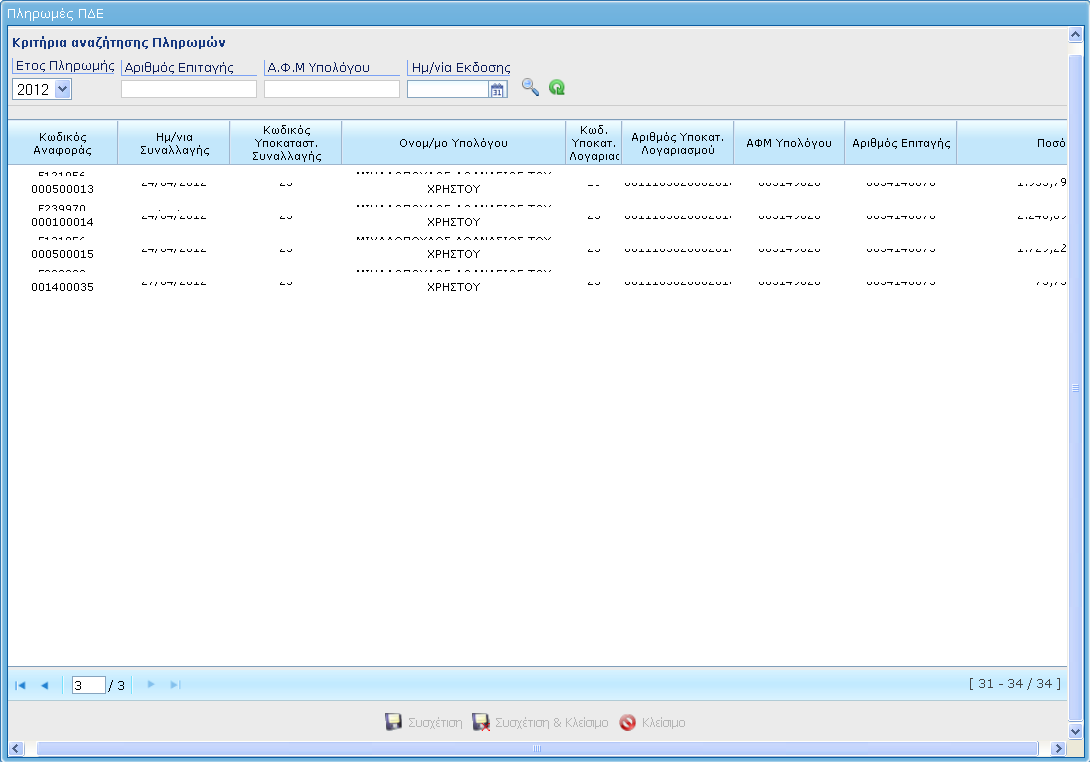Click the Κλείσιμο button label

663,723
